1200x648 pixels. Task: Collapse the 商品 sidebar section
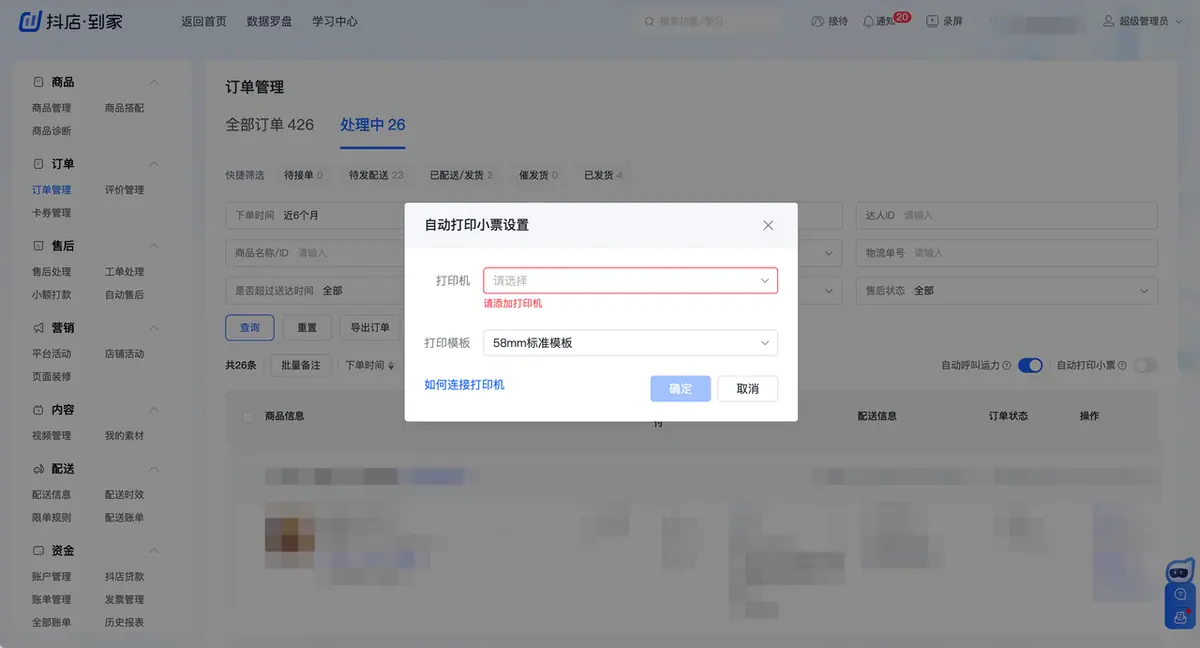point(154,82)
